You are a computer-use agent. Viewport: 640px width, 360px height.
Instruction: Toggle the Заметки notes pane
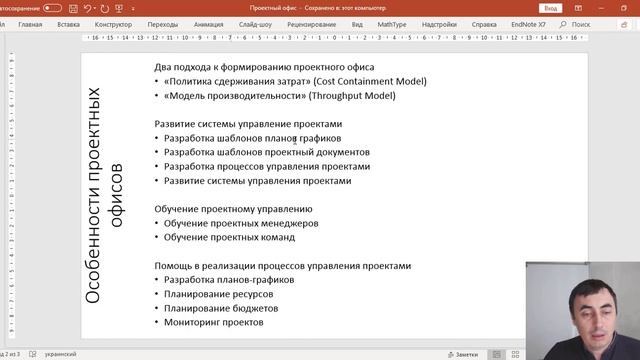pyautogui.click(x=463, y=355)
